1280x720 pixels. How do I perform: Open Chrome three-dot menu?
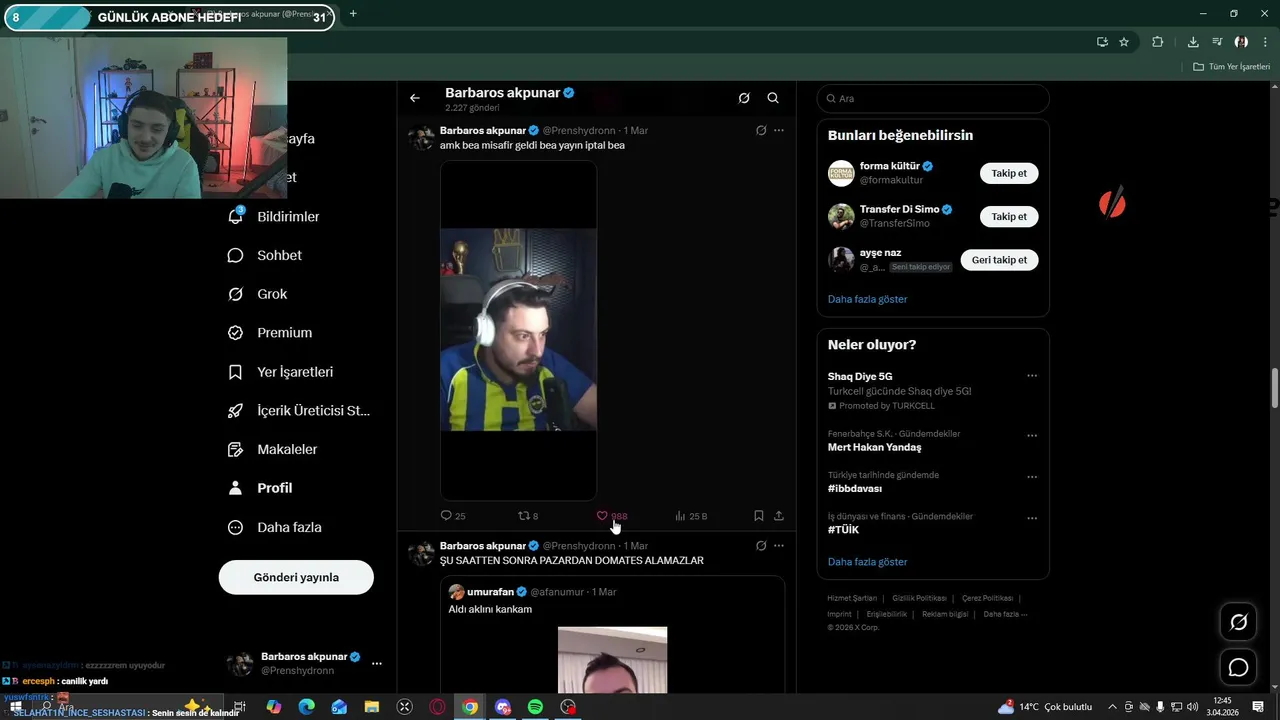tap(1265, 42)
